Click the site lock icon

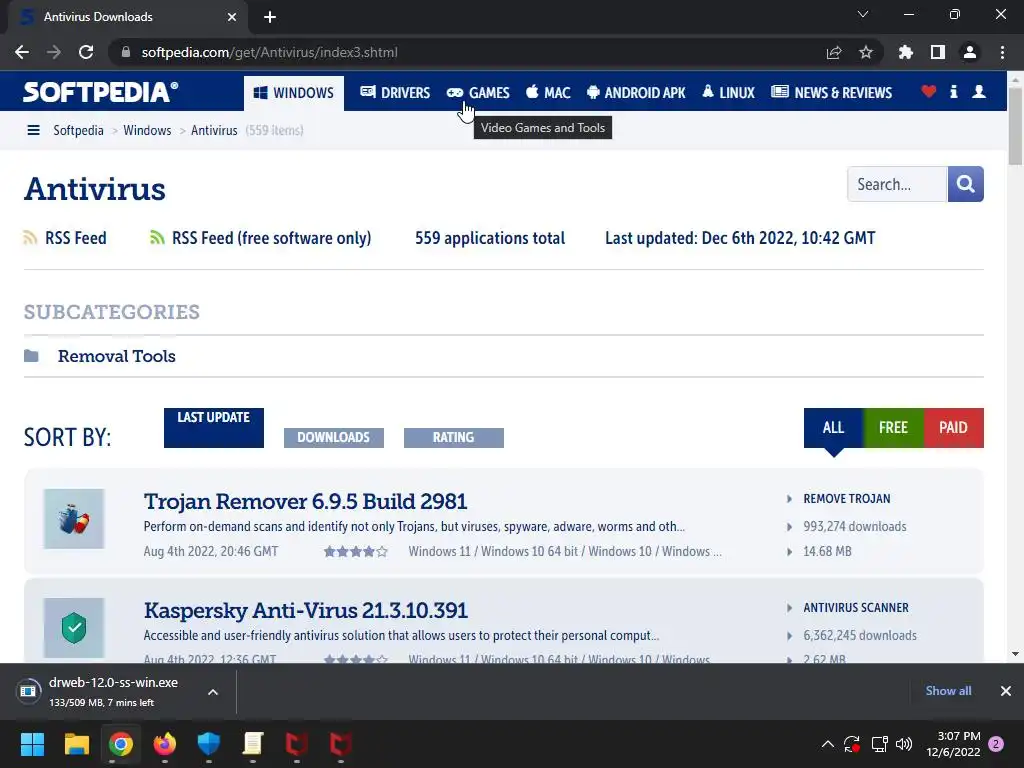pyautogui.click(x=126, y=52)
